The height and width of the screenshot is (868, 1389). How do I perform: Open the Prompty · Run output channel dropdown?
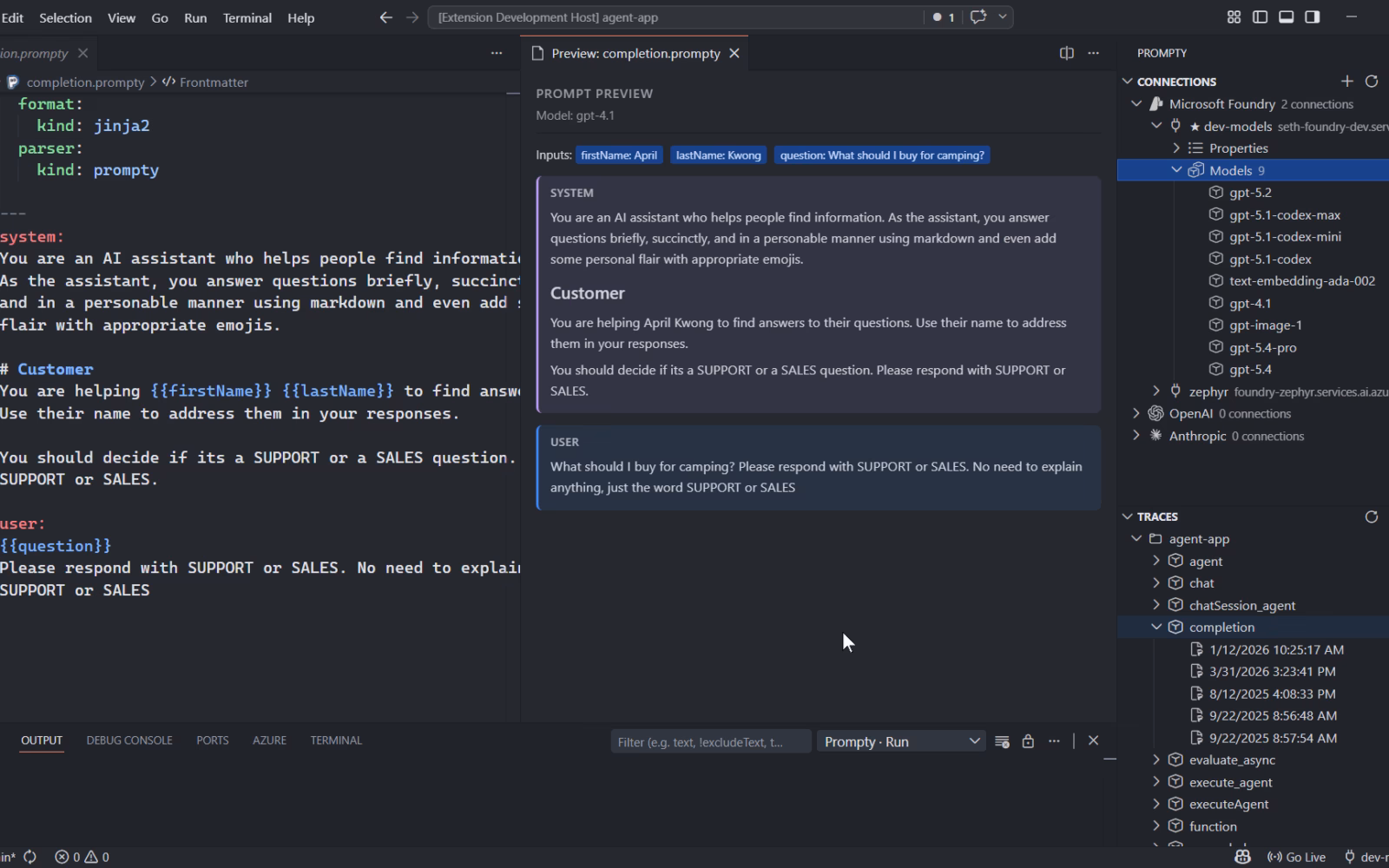point(901,741)
